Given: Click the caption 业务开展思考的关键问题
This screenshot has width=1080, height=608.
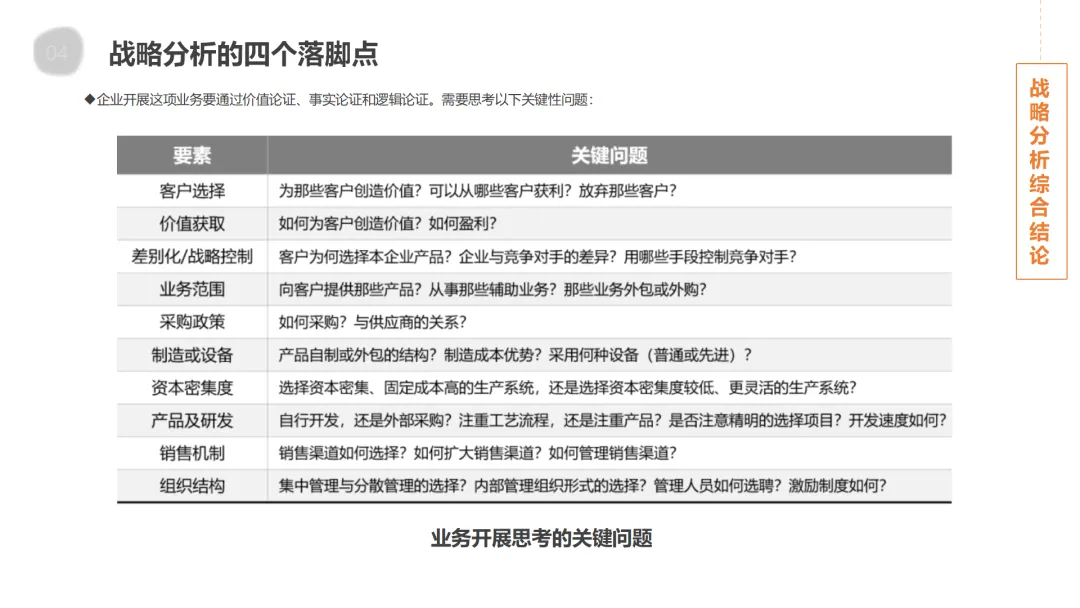Looking at the screenshot, I should 541,538.
